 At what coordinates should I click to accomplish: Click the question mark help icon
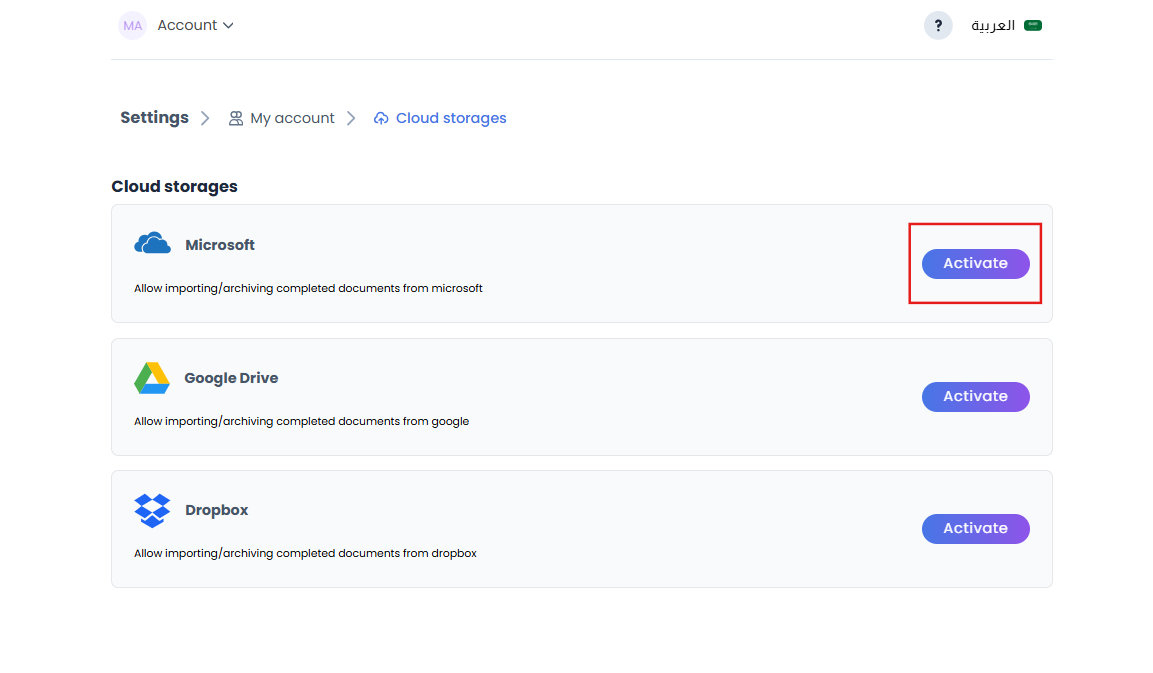[x=938, y=26]
